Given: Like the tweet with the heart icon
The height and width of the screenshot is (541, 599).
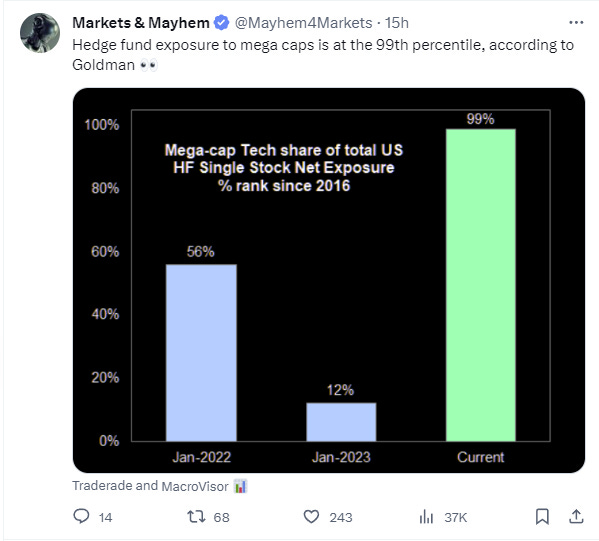Looking at the screenshot, I should click(311, 517).
